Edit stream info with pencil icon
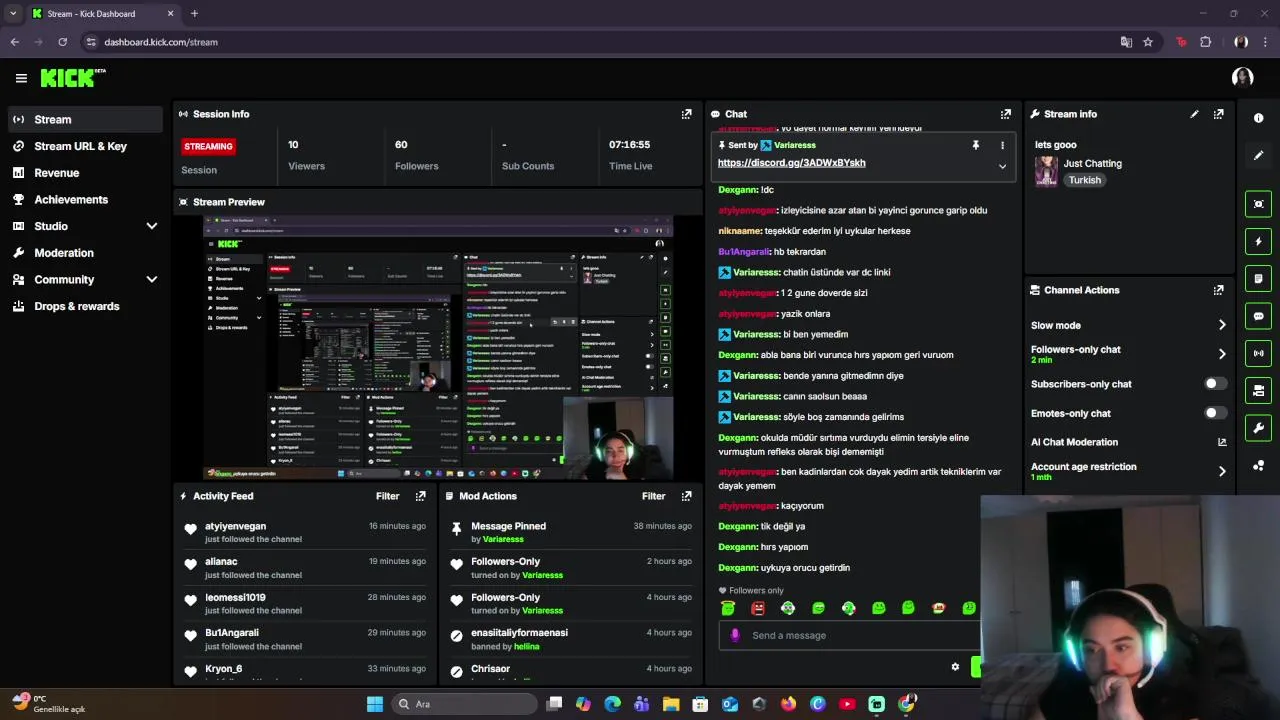This screenshot has height=720, width=1280. 1194,114
